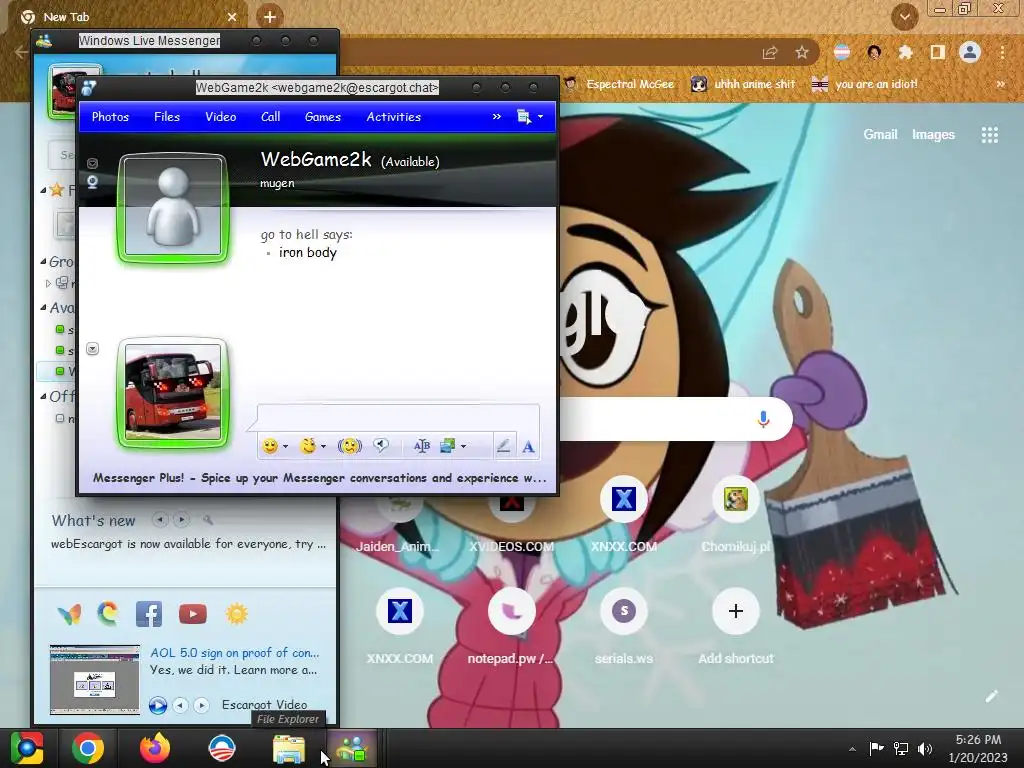Open the YouTube tab in Messenger
Image resolution: width=1024 pixels, height=768 pixels.
tap(193, 614)
